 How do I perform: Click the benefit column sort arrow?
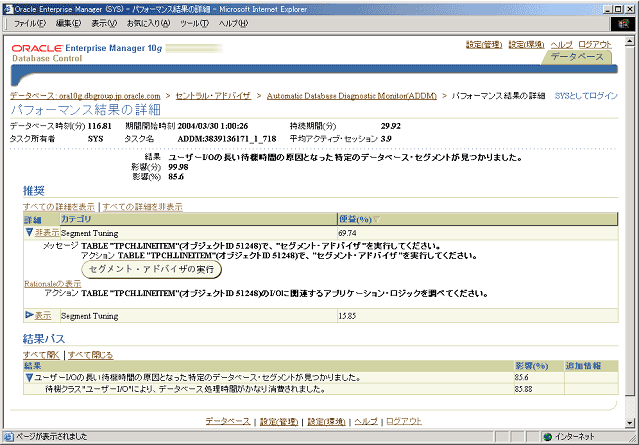point(377,219)
